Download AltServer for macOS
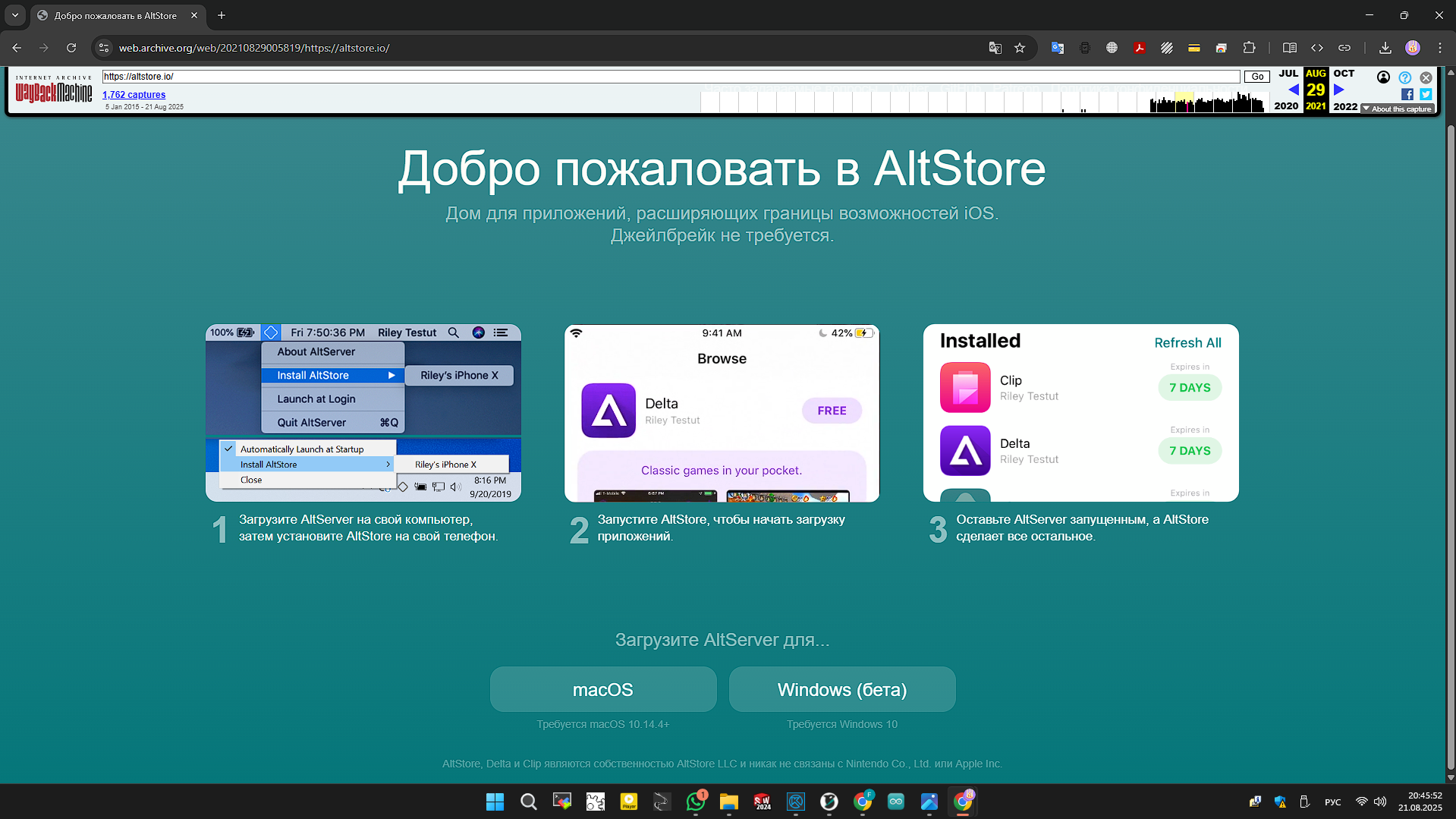 [x=603, y=689]
